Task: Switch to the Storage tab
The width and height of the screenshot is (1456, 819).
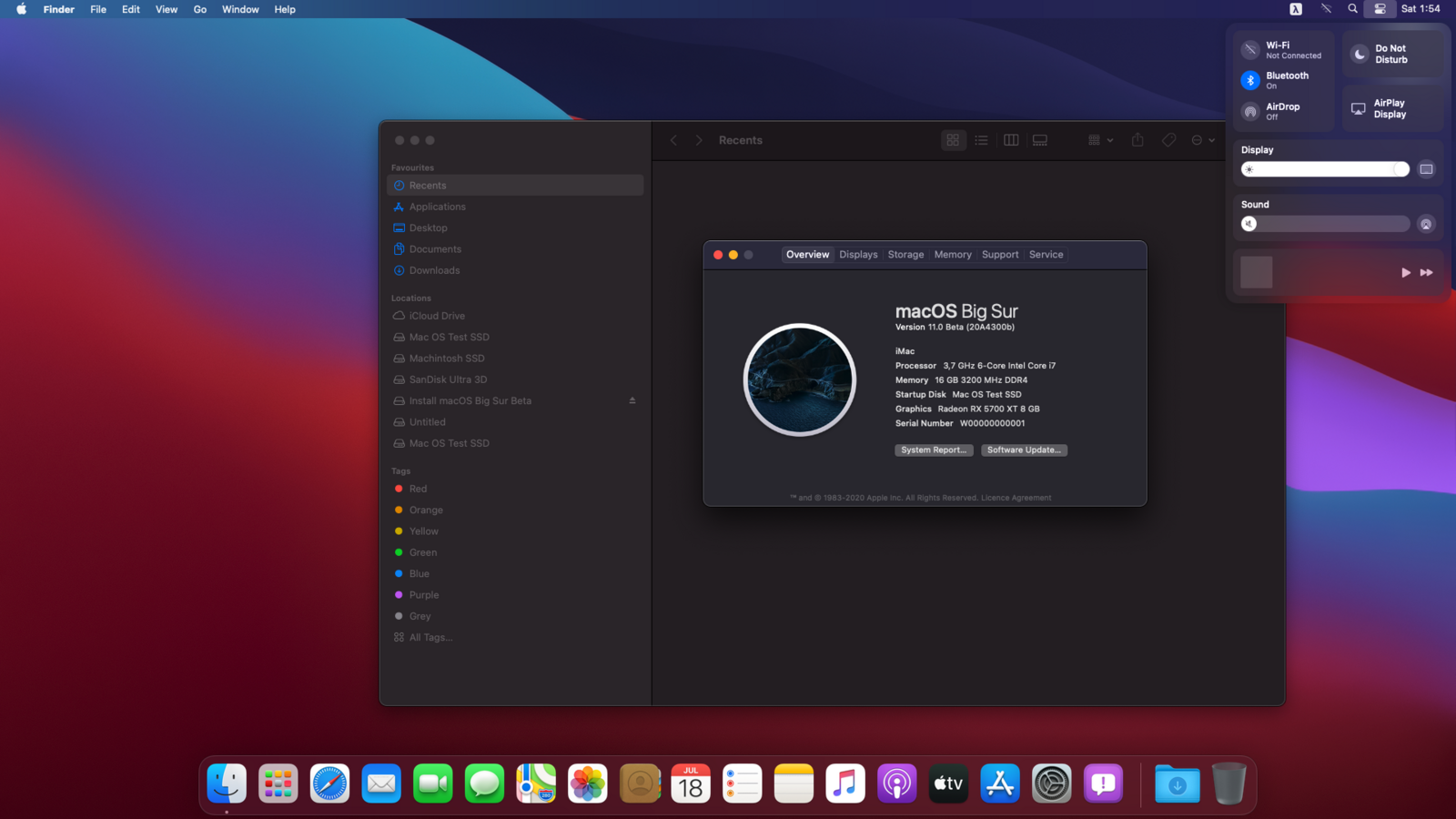Action: [905, 255]
